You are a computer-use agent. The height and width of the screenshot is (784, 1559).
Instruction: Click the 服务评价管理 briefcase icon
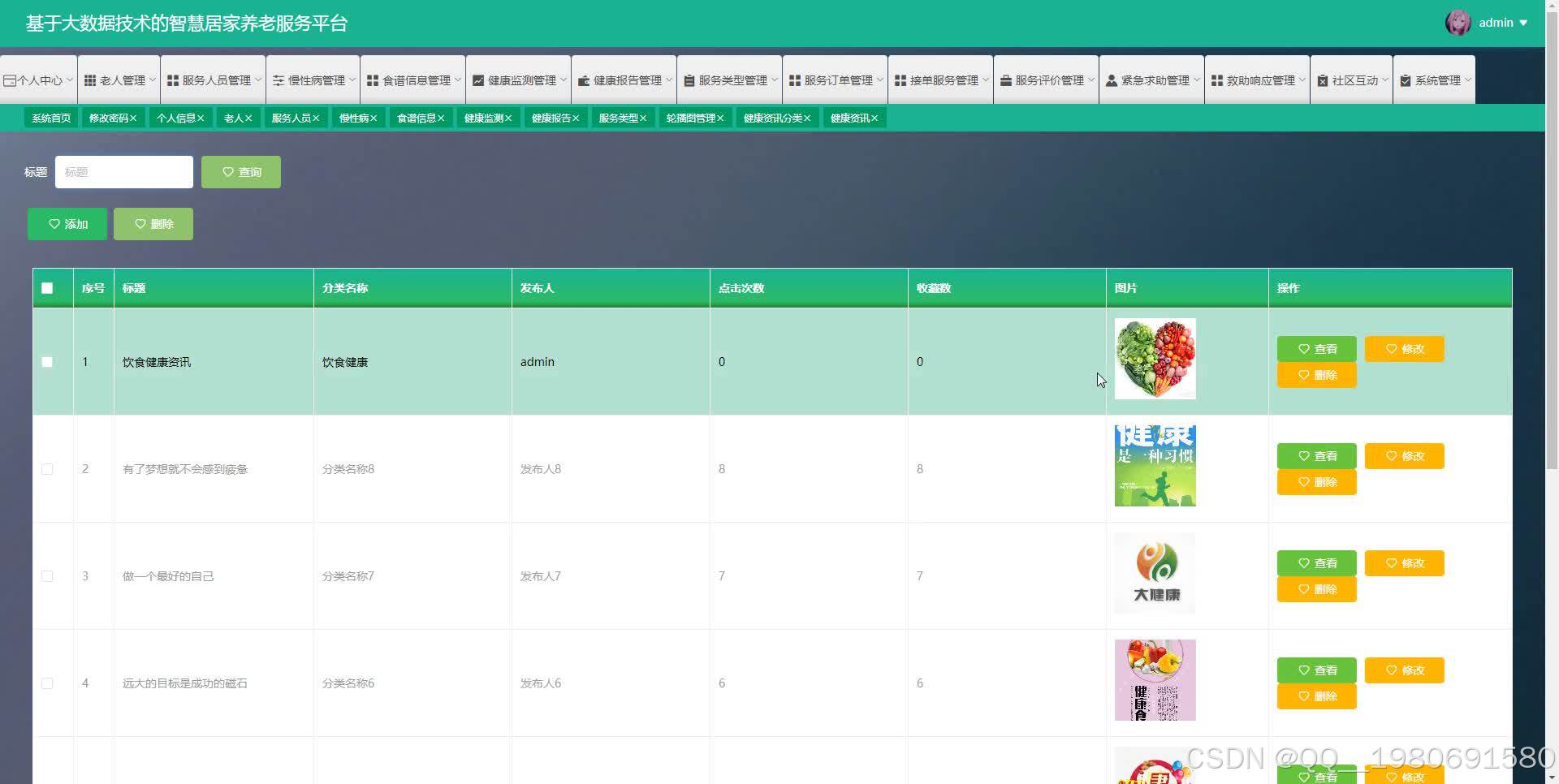point(1006,80)
